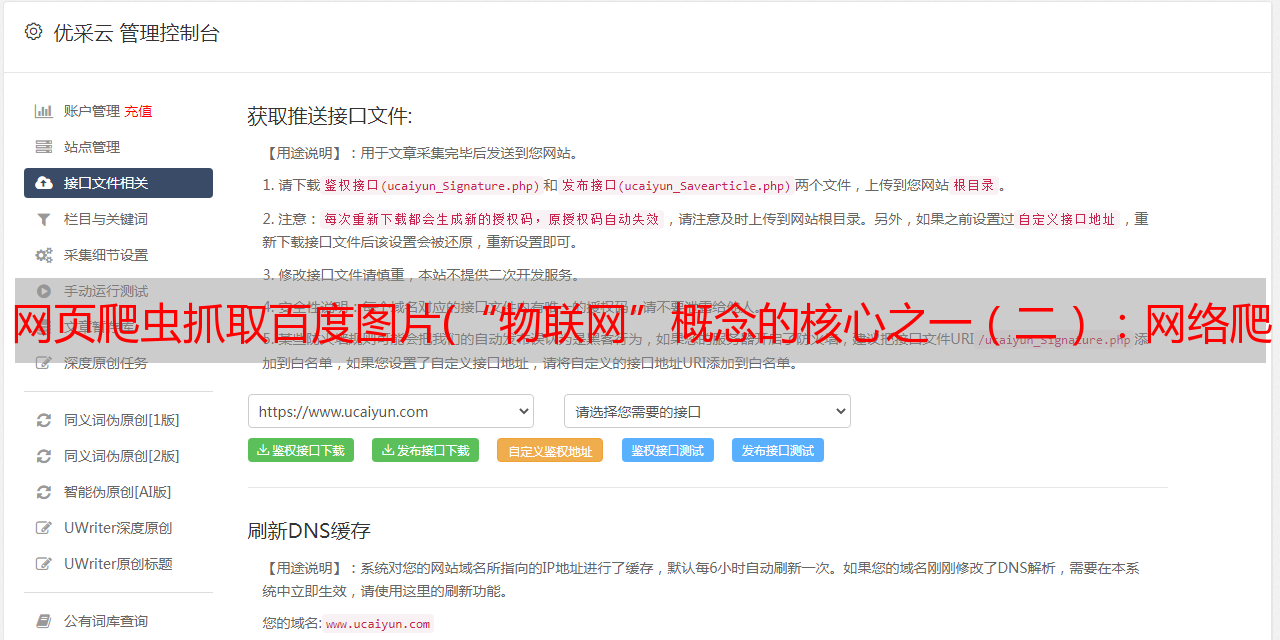Click the 优采云 管理控制台 title
This screenshot has width=1280, height=640.
[x=136, y=33]
